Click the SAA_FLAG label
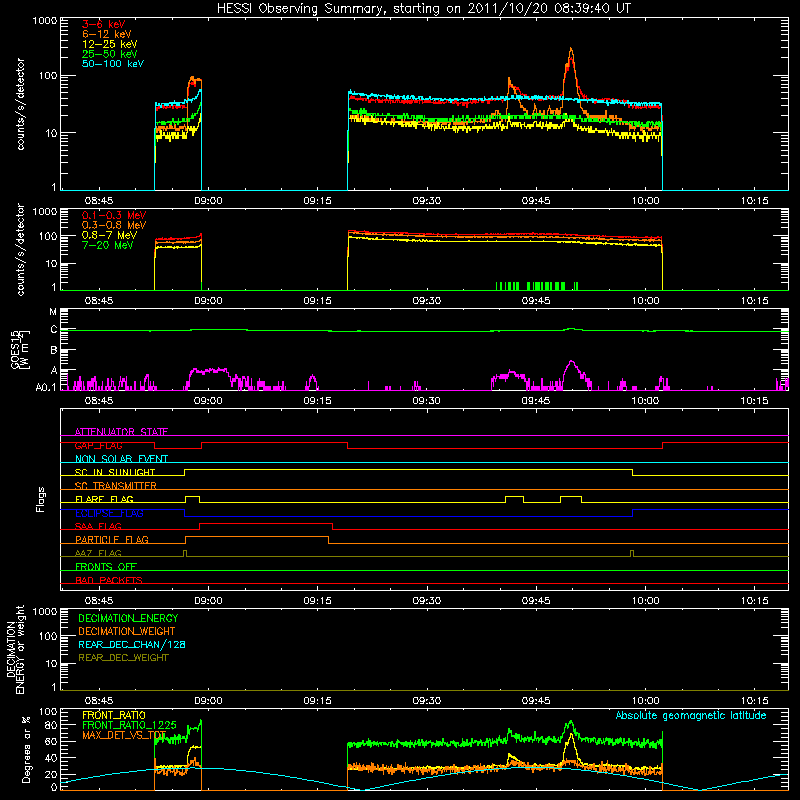The width and height of the screenshot is (800, 800). pos(98,526)
